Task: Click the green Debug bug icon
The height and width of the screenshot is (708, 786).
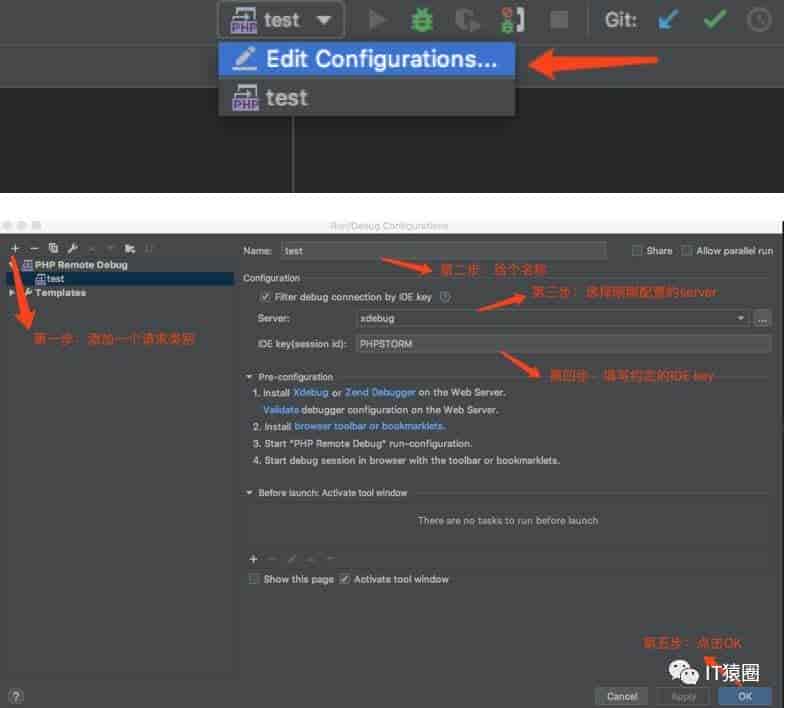Action: click(x=421, y=19)
